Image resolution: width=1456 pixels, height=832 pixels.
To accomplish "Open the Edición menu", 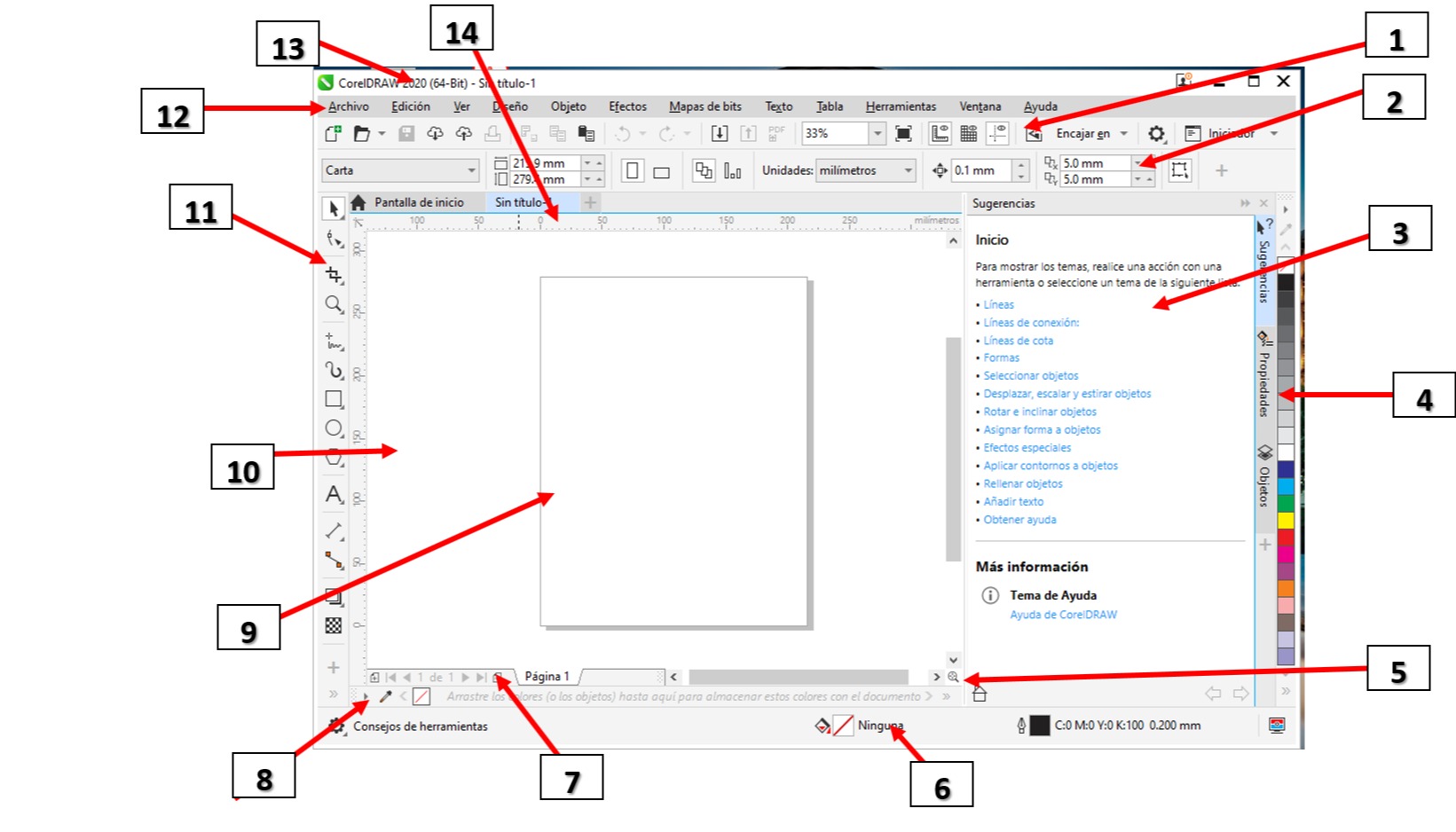I will [x=411, y=106].
